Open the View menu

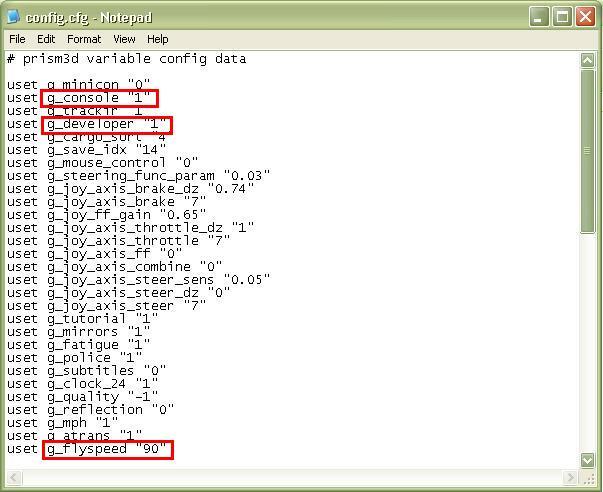(124, 39)
